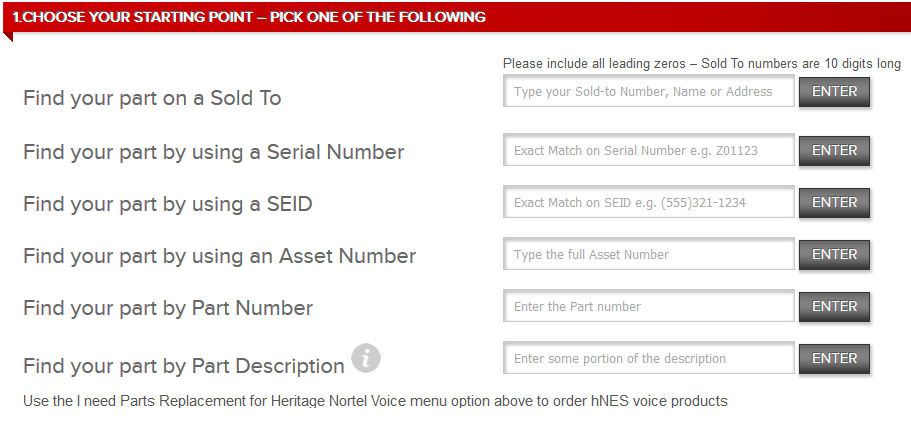Click ENTER next to Serial Number field

(834, 151)
